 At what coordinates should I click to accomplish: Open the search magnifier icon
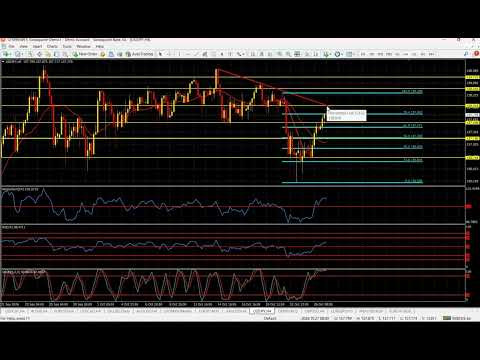(466, 54)
